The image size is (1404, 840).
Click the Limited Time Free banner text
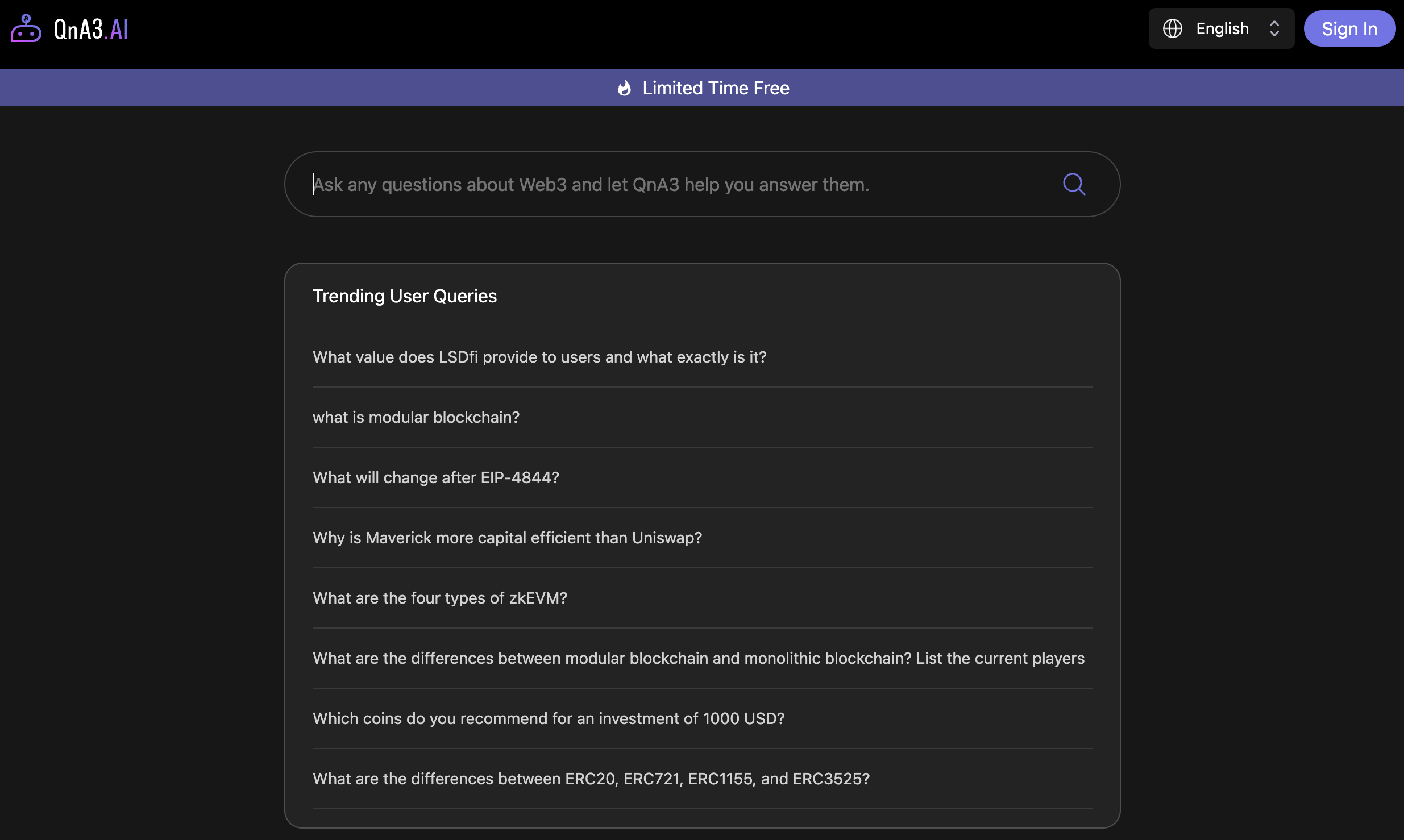716,88
